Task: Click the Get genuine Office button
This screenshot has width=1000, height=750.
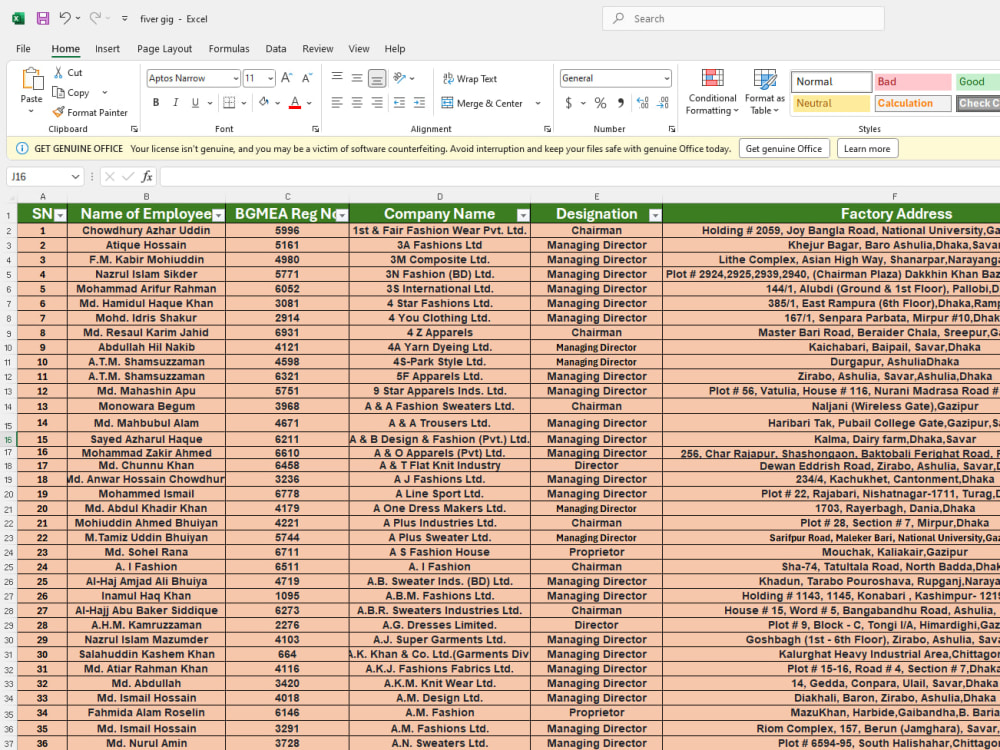Action: click(x=784, y=149)
